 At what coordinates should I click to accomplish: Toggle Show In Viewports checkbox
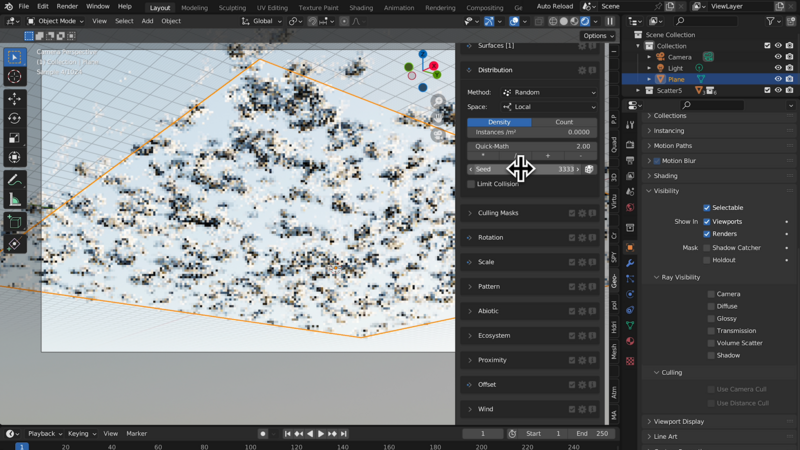click(x=707, y=221)
